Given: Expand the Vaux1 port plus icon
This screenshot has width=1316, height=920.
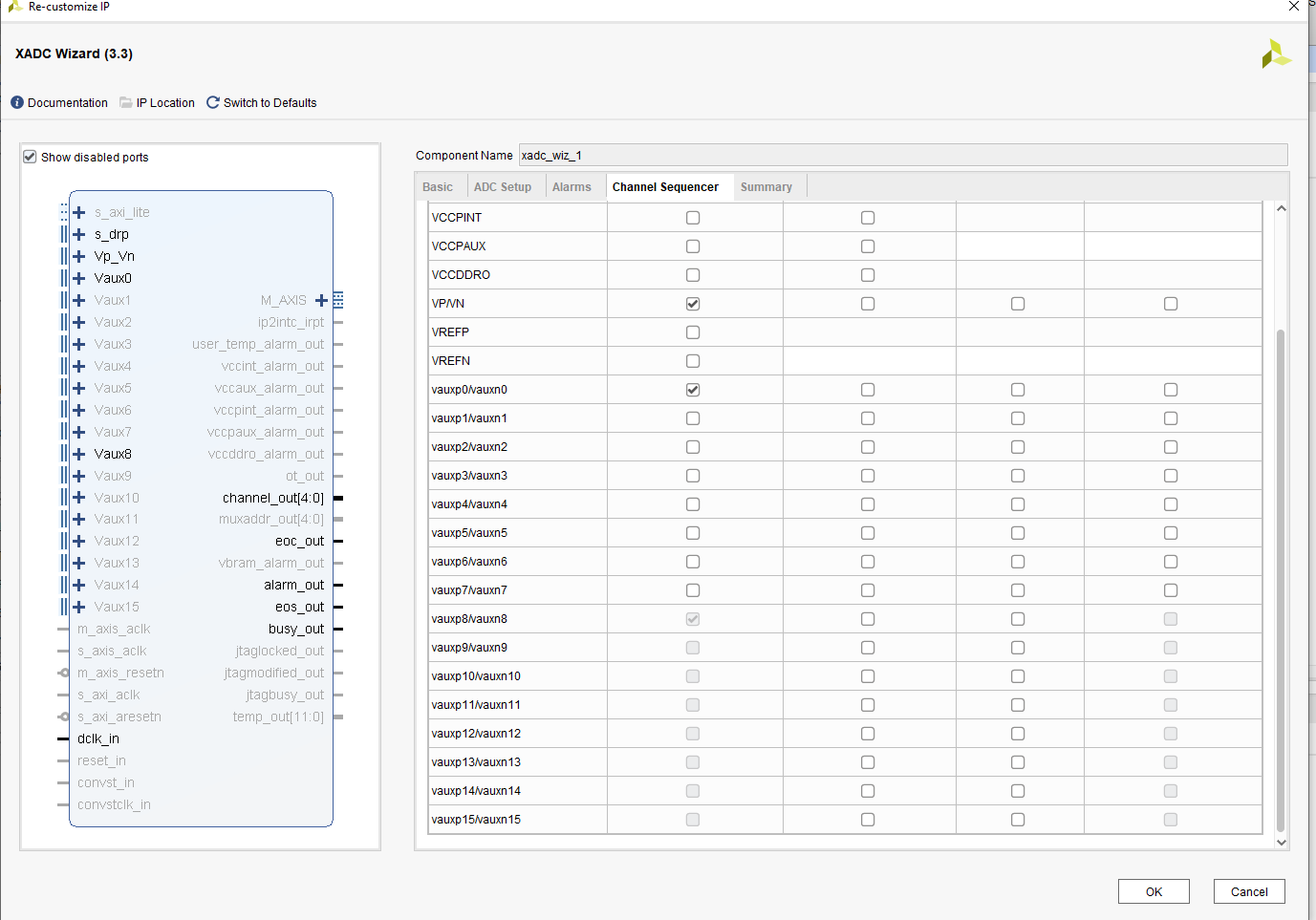Looking at the screenshot, I should 79,300.
